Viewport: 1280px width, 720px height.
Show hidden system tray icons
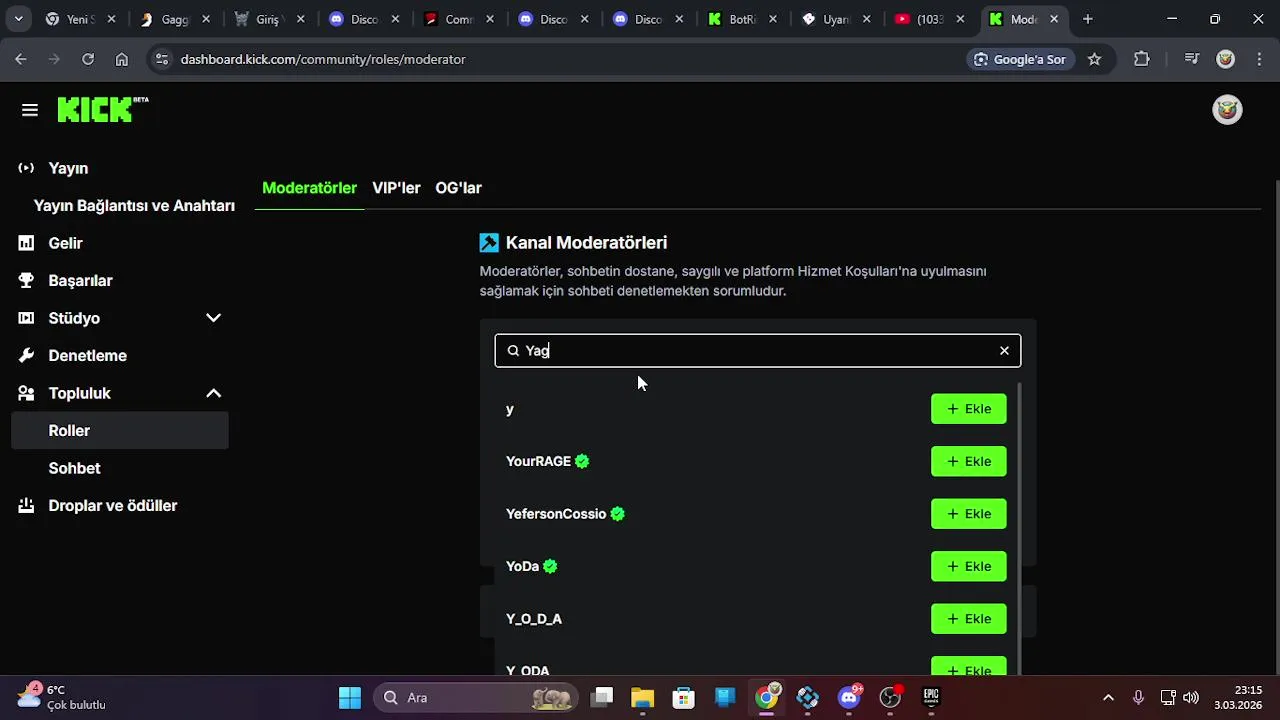click(x=1108, y=697)
